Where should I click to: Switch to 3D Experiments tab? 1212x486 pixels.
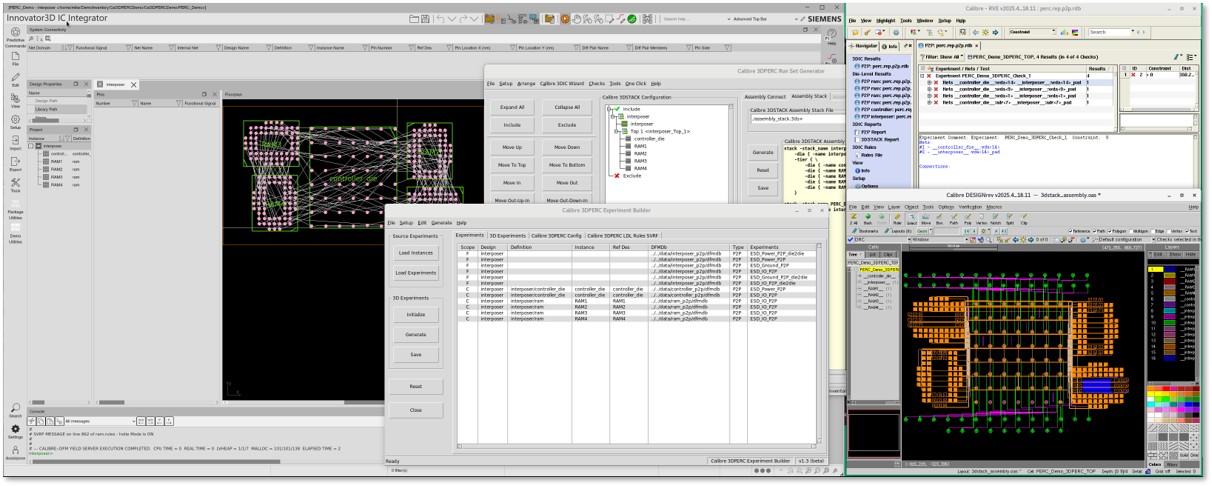(509, 234)
